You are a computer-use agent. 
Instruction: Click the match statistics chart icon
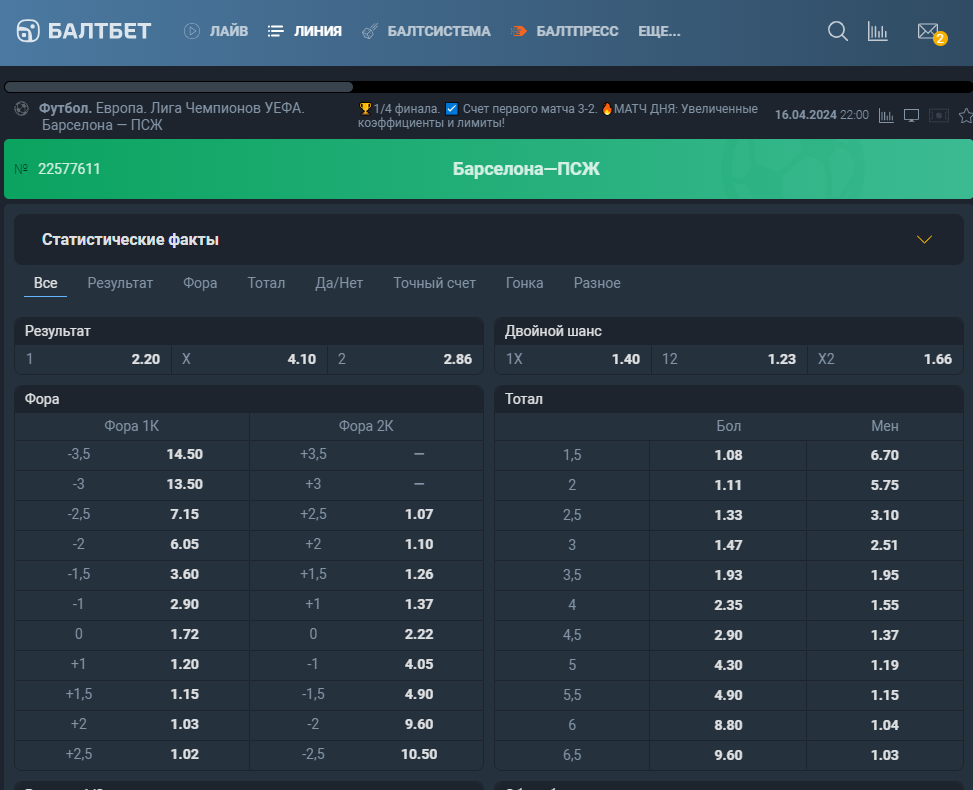pos(886,115)
